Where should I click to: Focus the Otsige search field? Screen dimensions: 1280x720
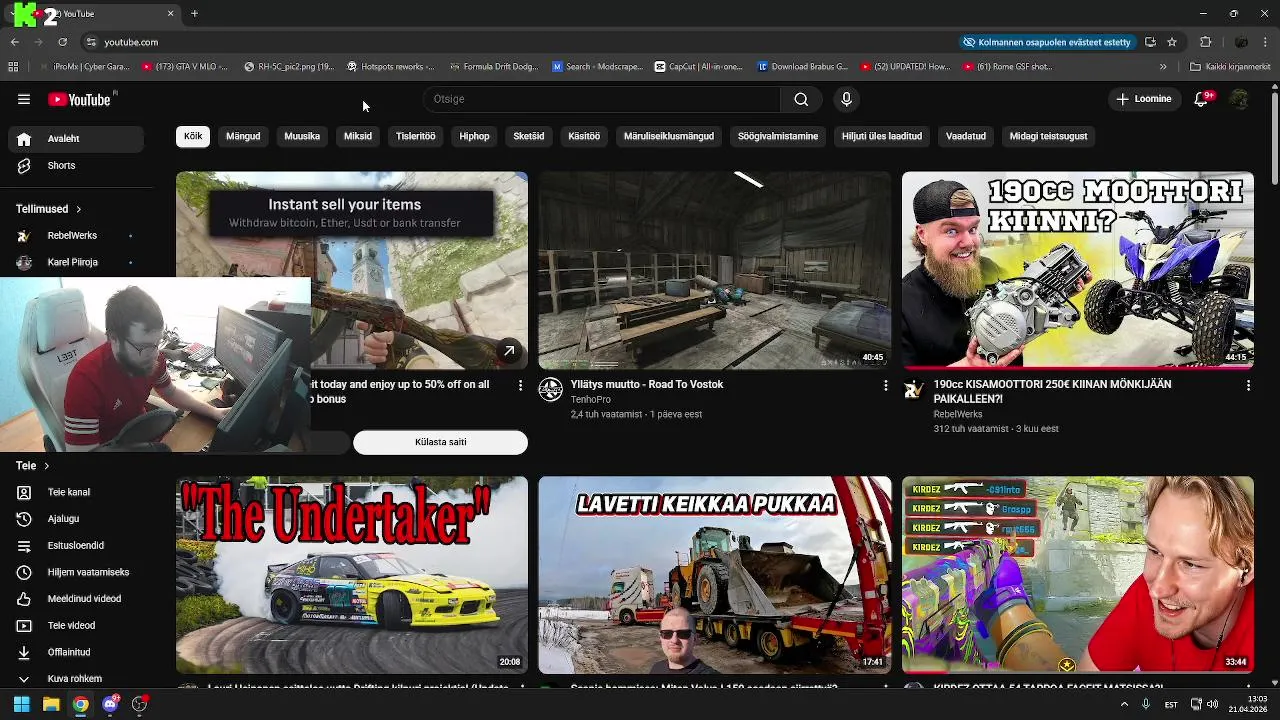[x=602, y=99]
